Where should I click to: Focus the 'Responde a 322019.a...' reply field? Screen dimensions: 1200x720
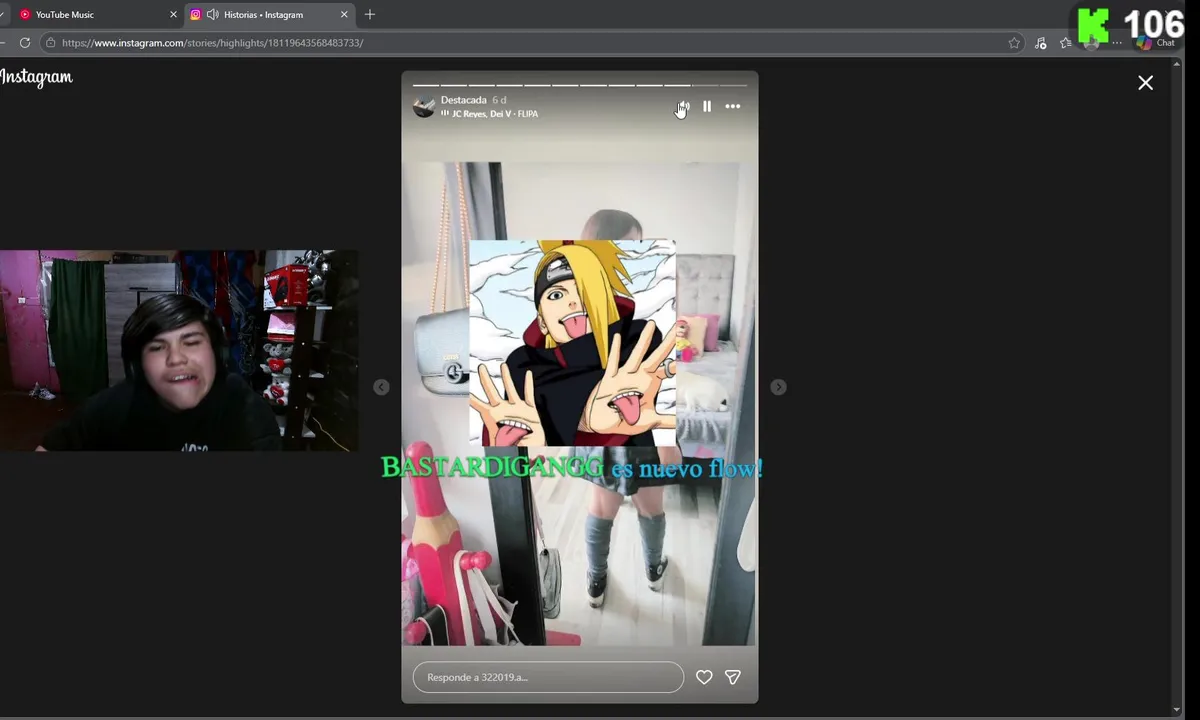coord(548,677)
